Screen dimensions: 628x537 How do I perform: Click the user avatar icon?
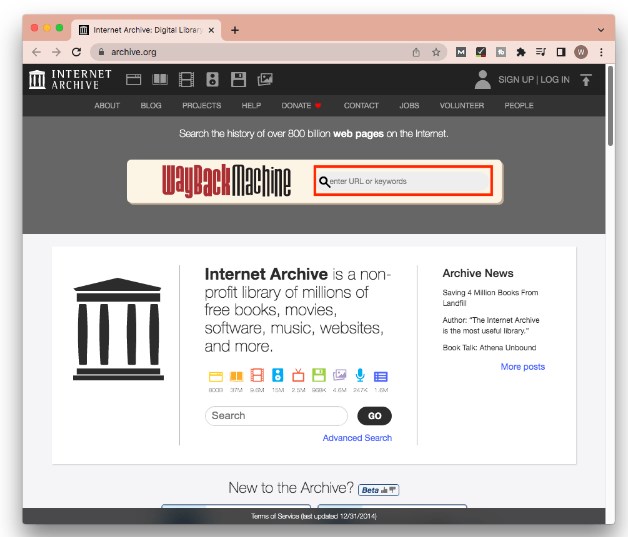tap(483, 80)
